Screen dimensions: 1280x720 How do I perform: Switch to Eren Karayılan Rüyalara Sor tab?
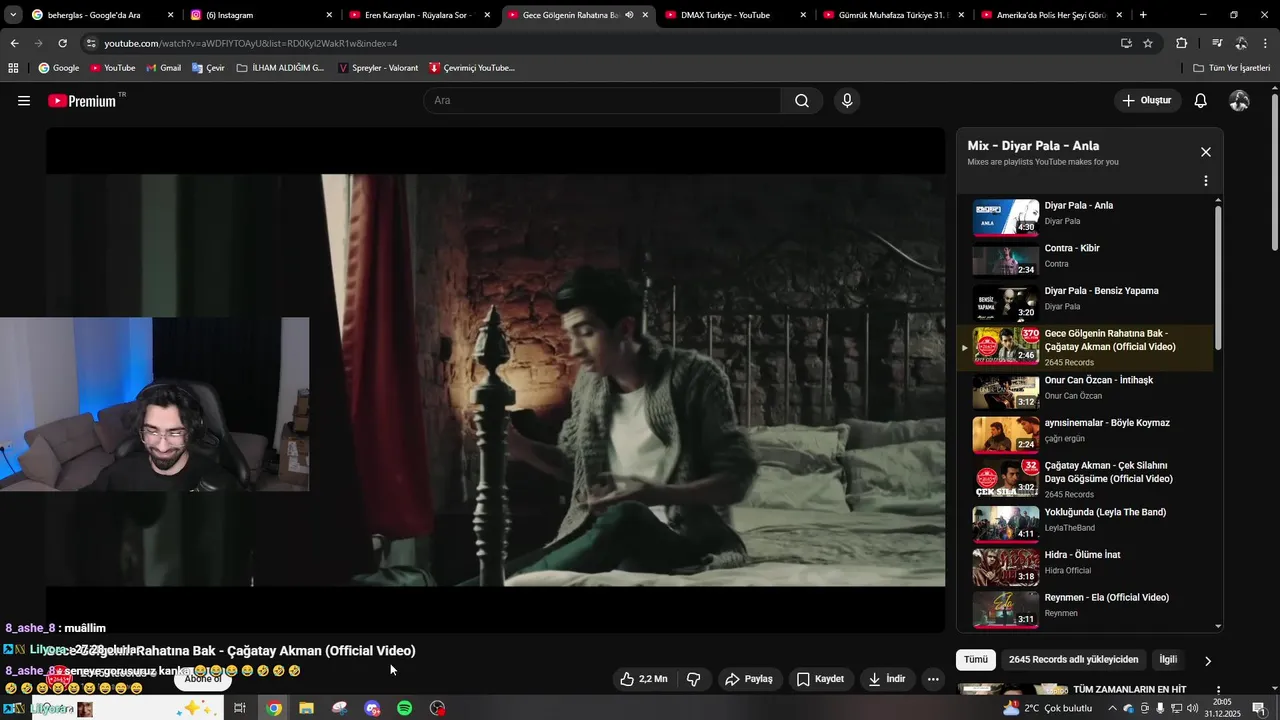tap(419, 15)
